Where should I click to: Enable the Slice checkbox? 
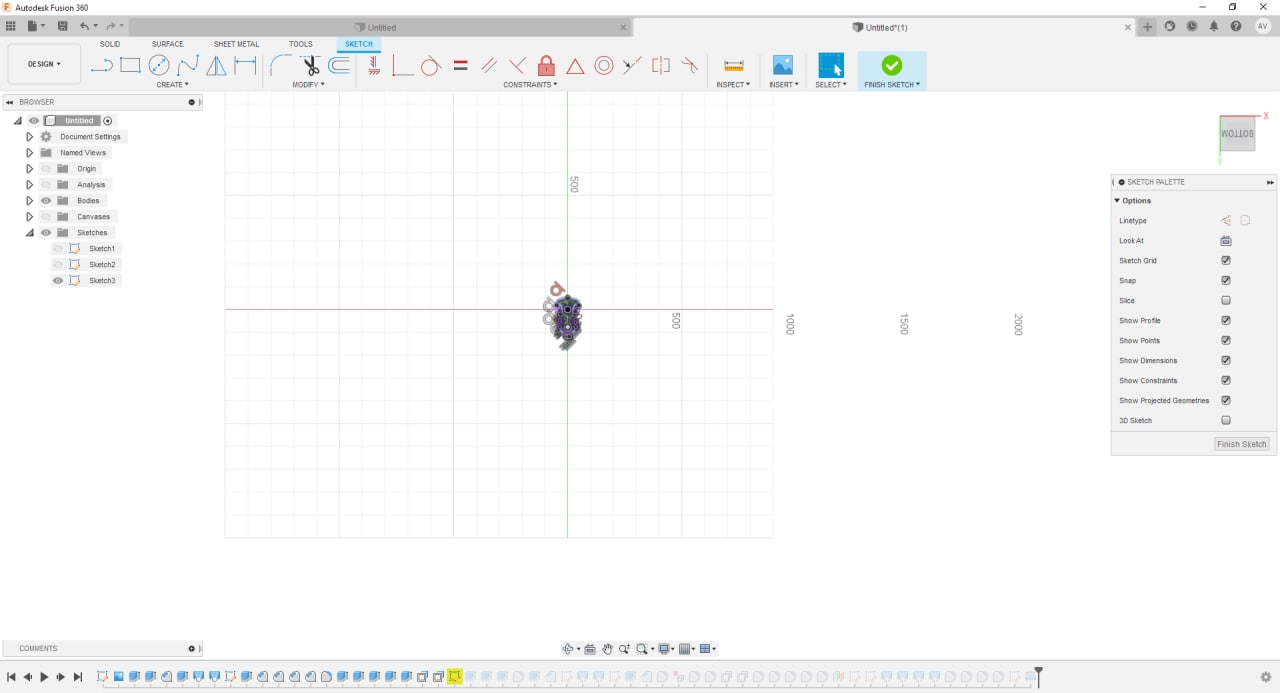pyautogui.click(x=1226, y=300)
